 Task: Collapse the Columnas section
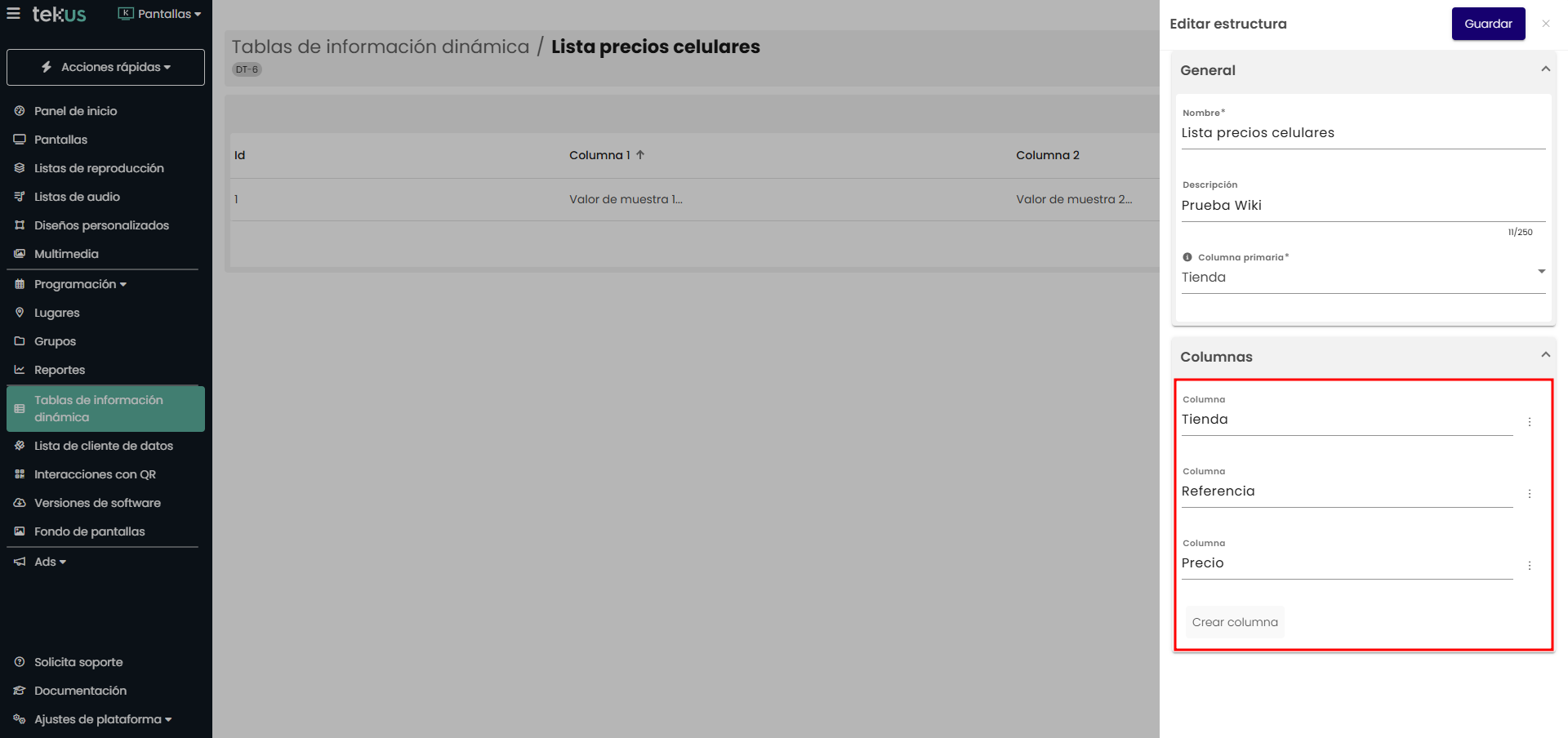(1544, 355)
